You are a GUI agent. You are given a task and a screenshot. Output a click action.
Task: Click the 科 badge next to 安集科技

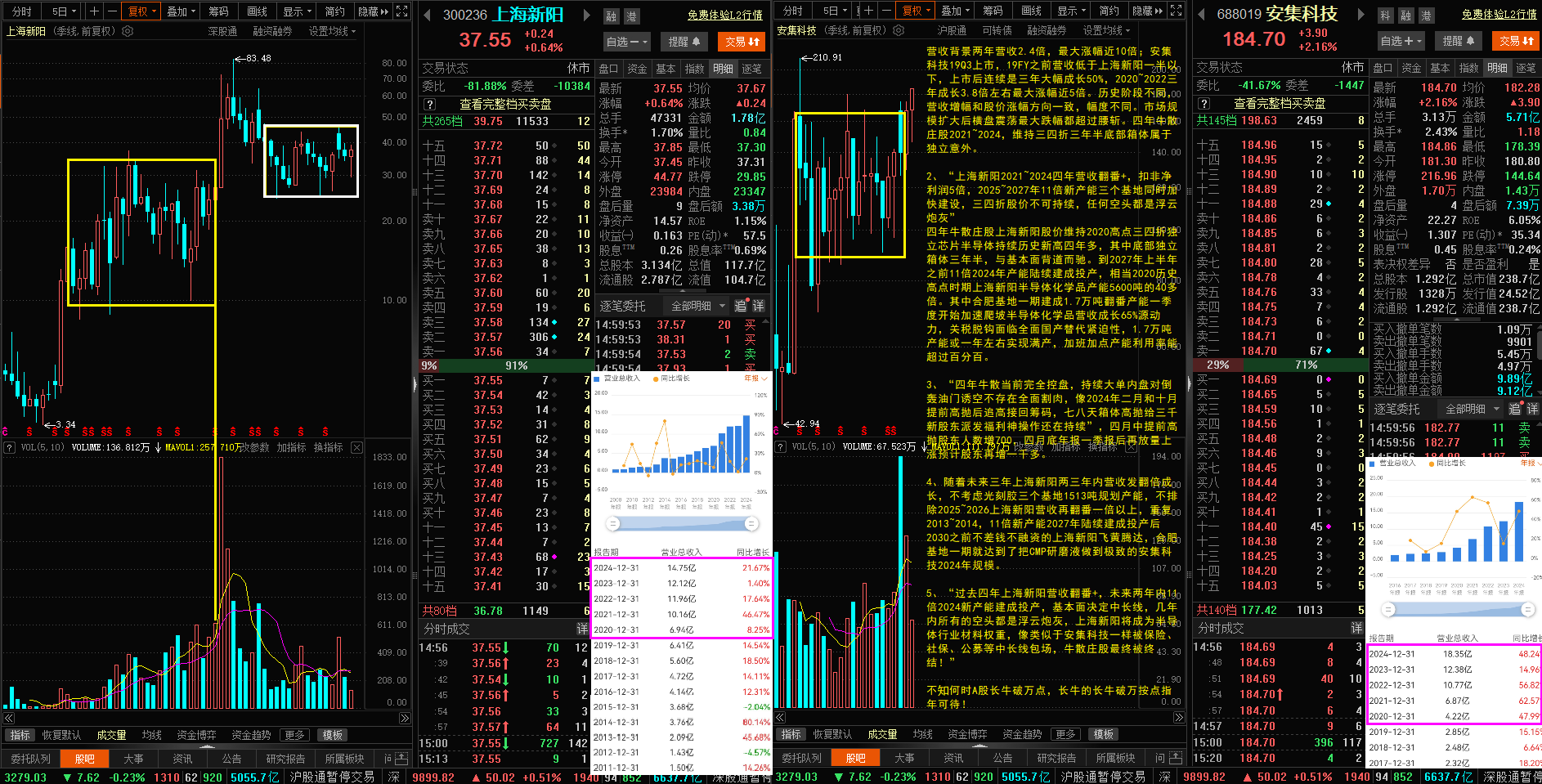tap(1385, 16)
